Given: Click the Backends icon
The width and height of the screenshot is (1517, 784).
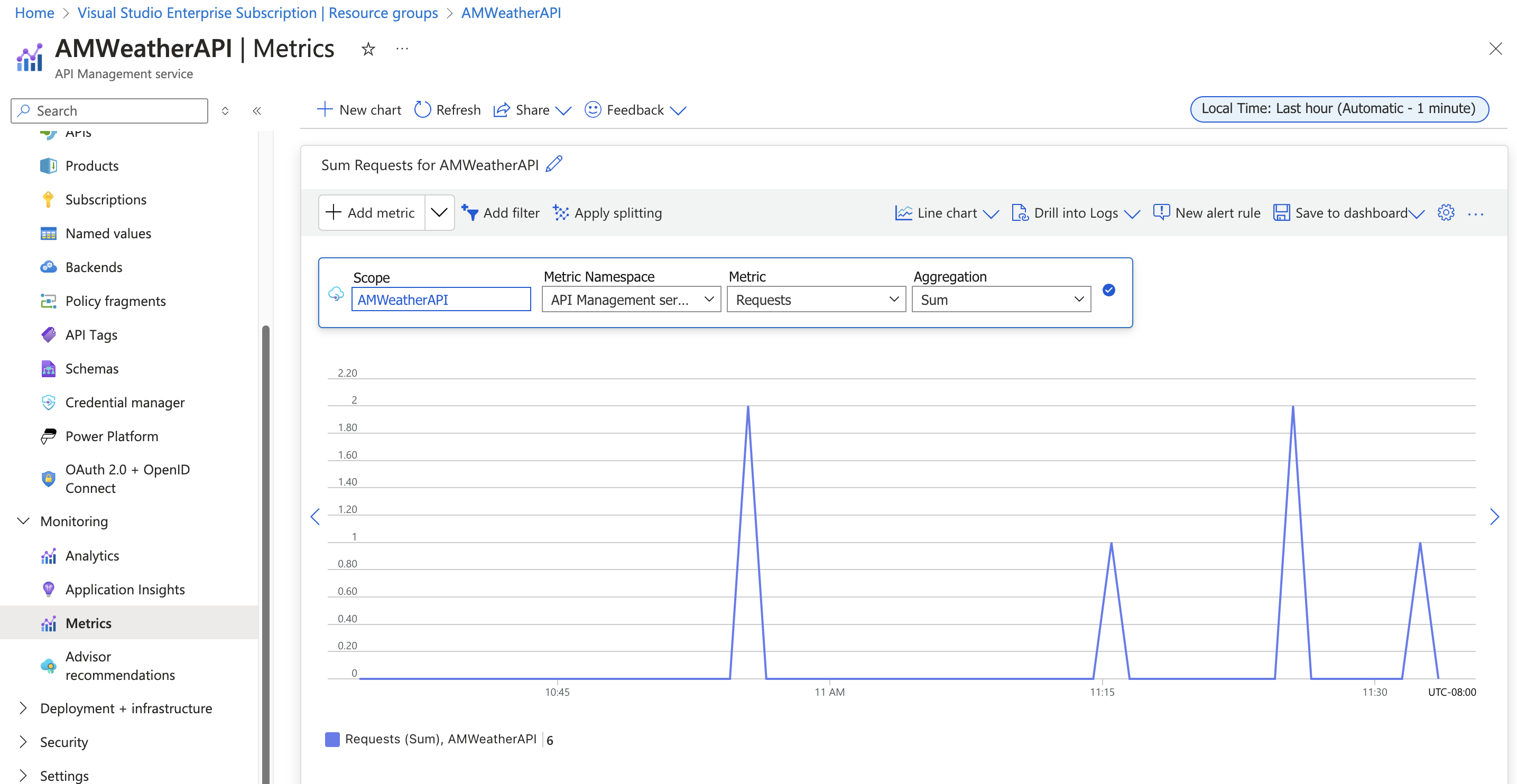Looking at the screenshot, I should coord(48,267).
